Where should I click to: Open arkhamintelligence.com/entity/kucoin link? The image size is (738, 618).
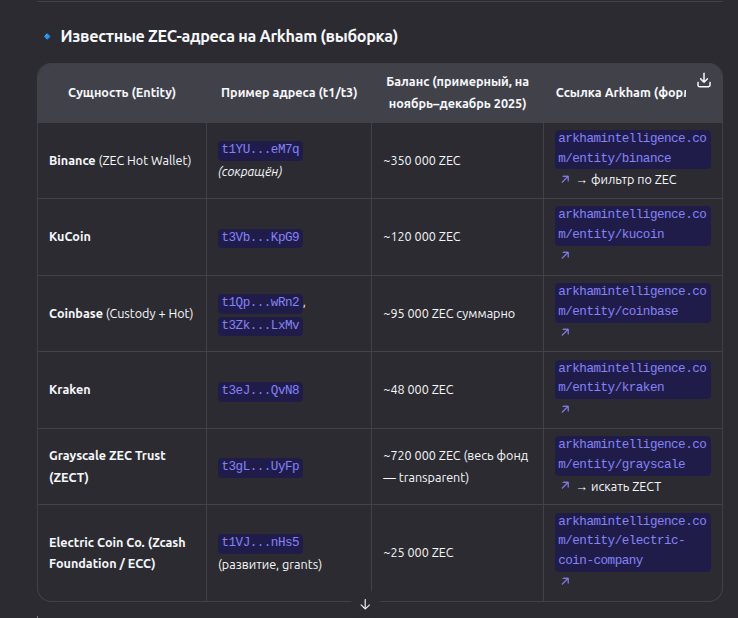point(632,225)
